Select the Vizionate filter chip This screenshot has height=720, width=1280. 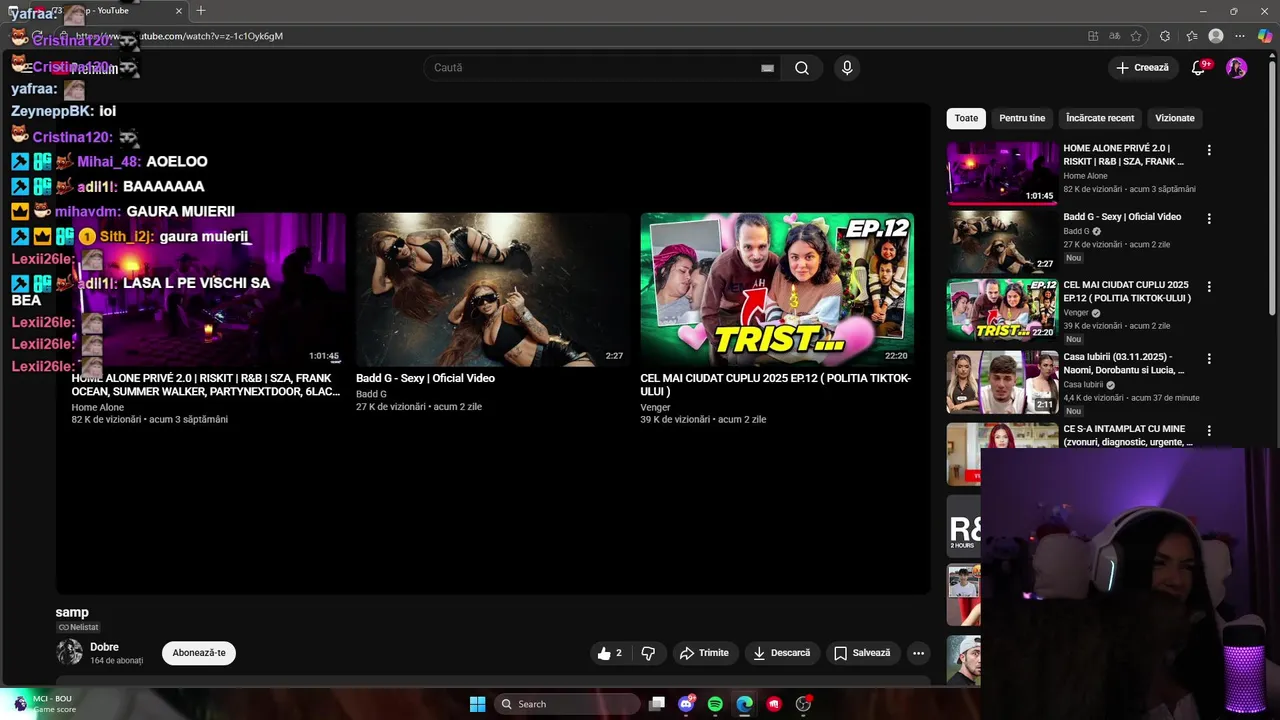tap(1175, 118)
